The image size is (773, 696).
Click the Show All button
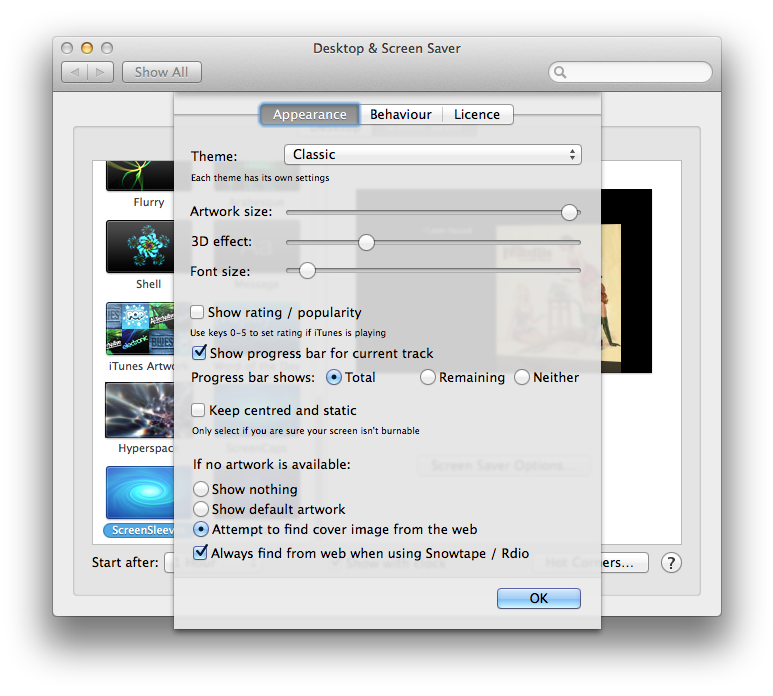(x=162, y=72)
